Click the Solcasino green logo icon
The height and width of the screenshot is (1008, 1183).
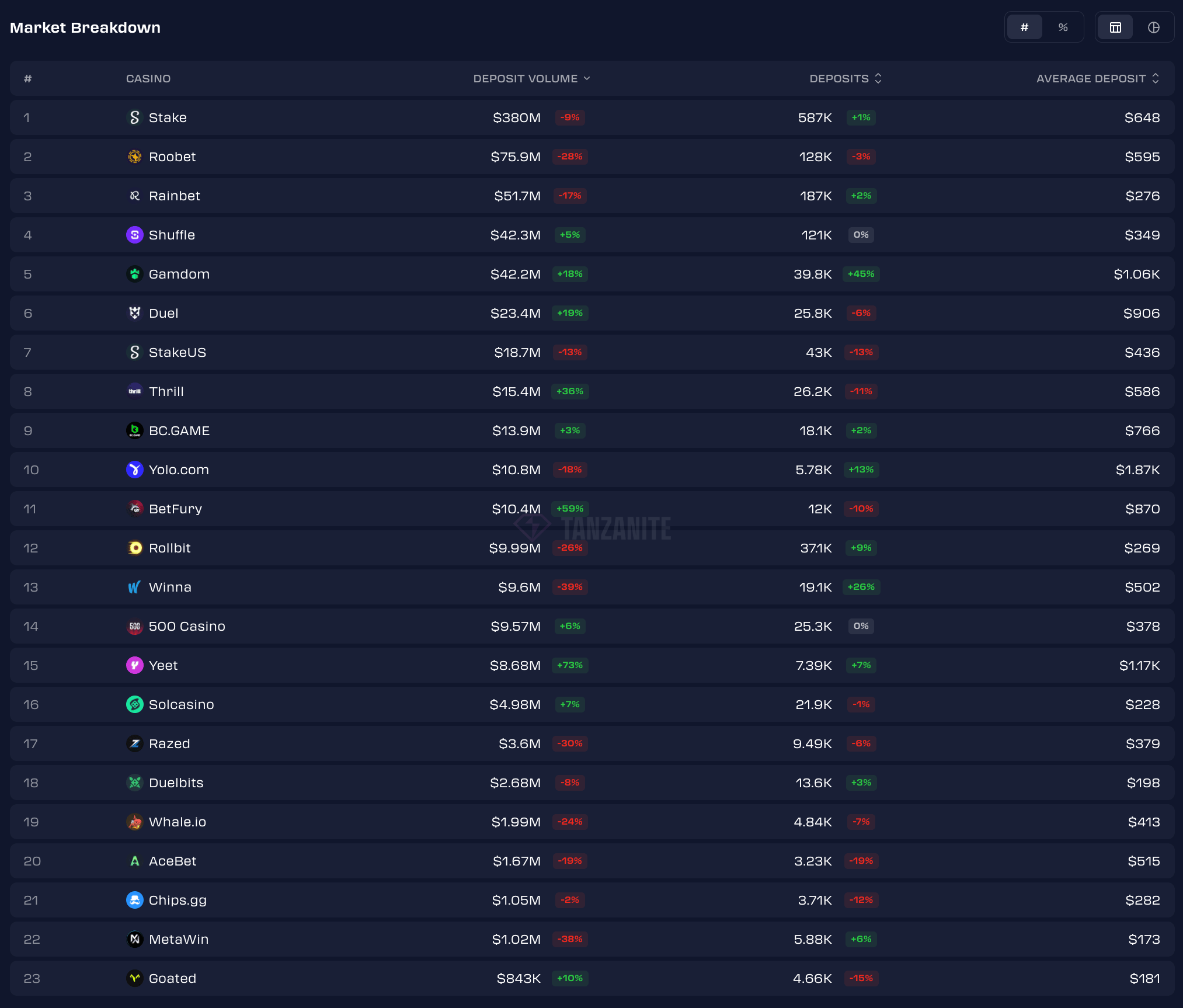click(x=135, y=704)
